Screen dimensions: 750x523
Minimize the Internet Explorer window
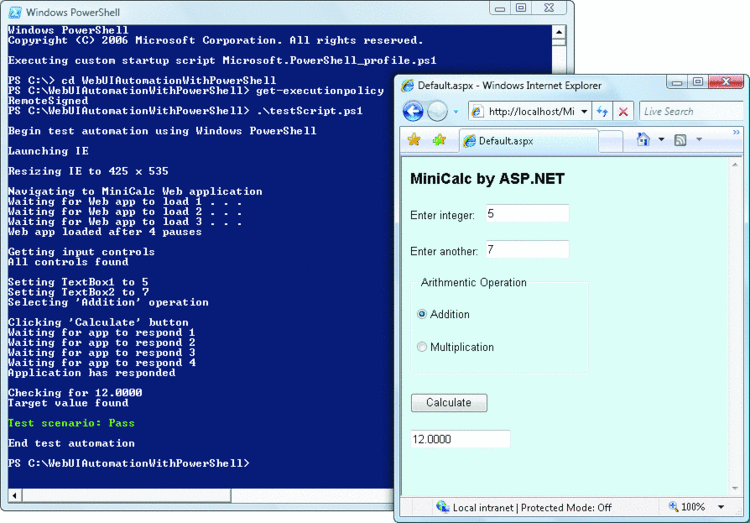(x=677, y=82)
